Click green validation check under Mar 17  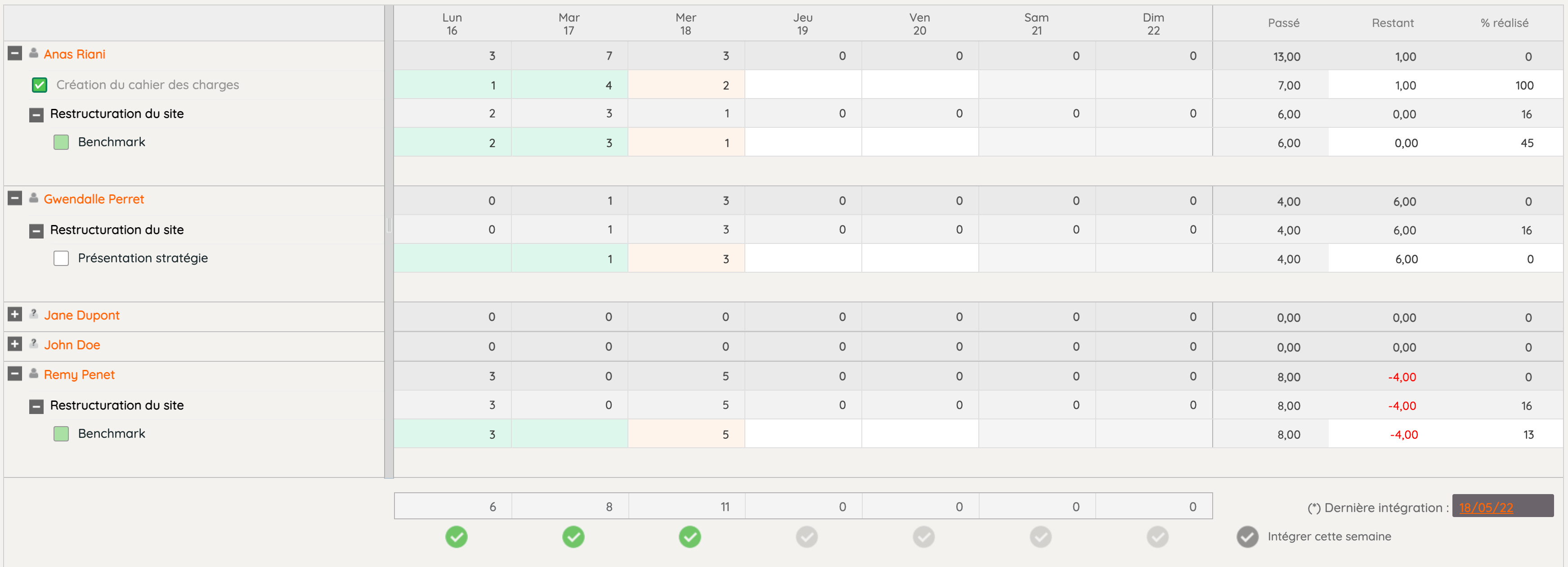point(573,536)
